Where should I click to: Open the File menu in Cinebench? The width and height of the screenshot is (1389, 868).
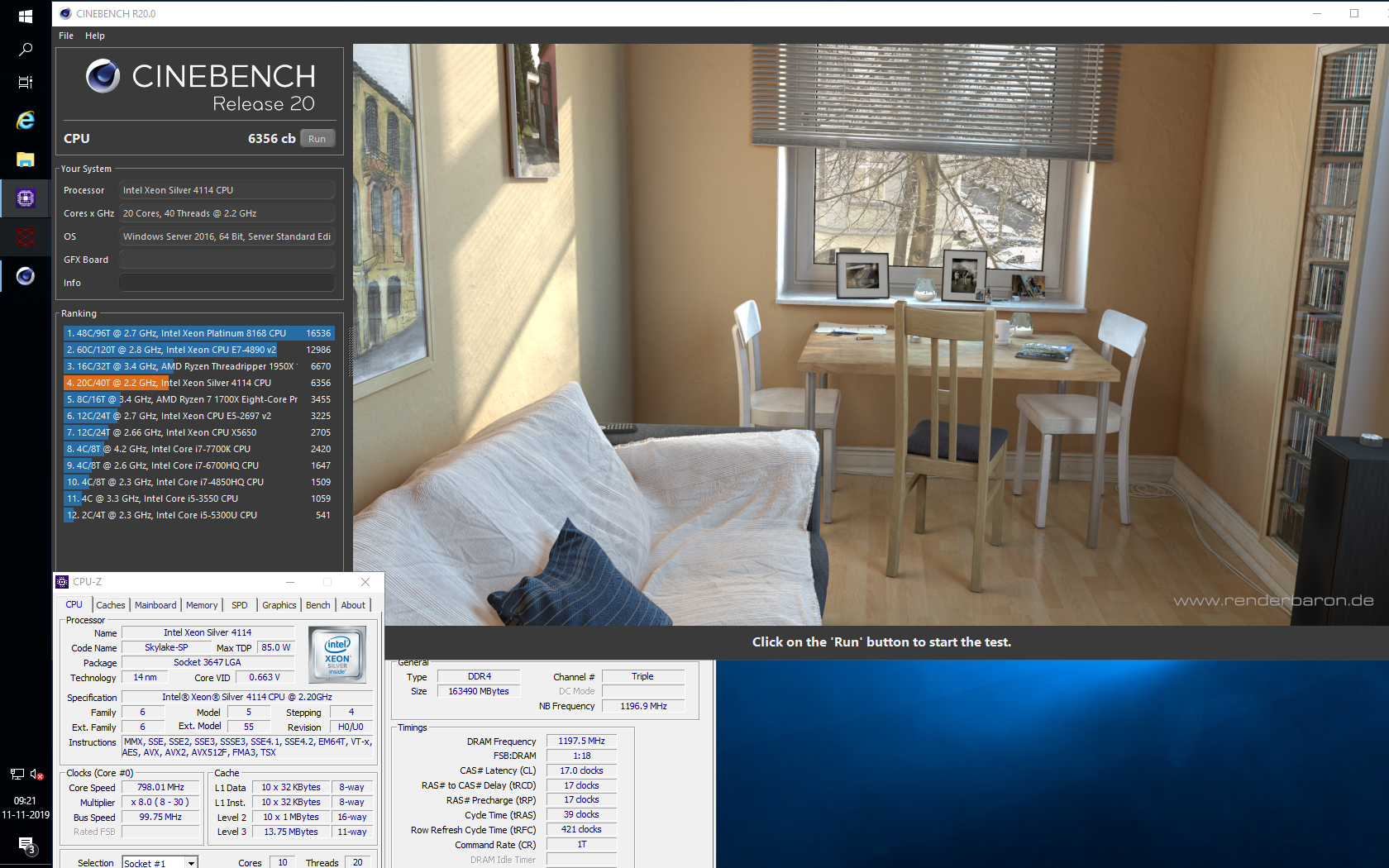66,36
